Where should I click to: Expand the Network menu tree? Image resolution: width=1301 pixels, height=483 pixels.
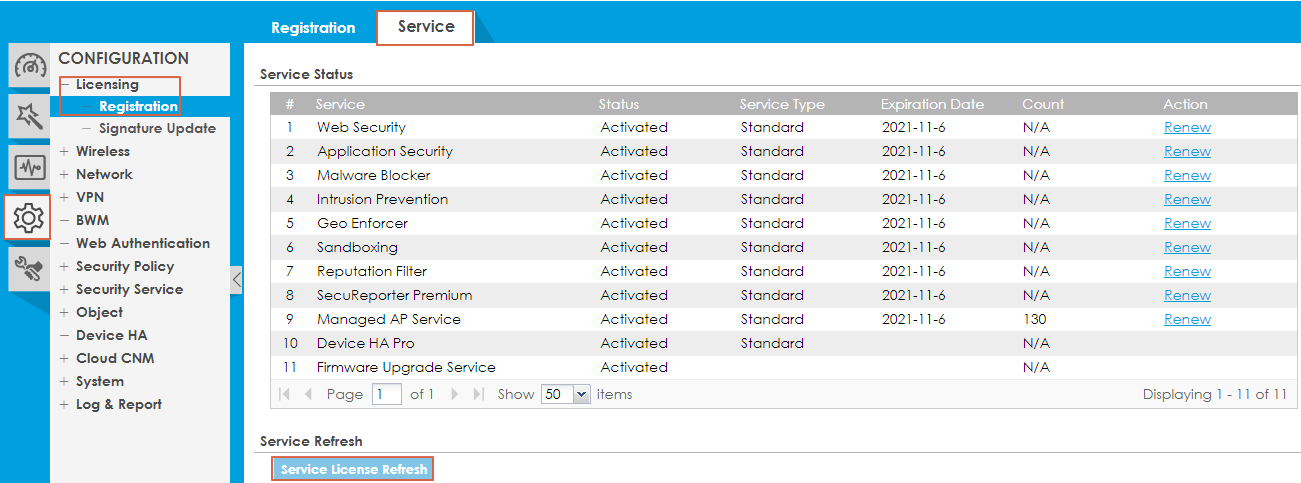65,175
